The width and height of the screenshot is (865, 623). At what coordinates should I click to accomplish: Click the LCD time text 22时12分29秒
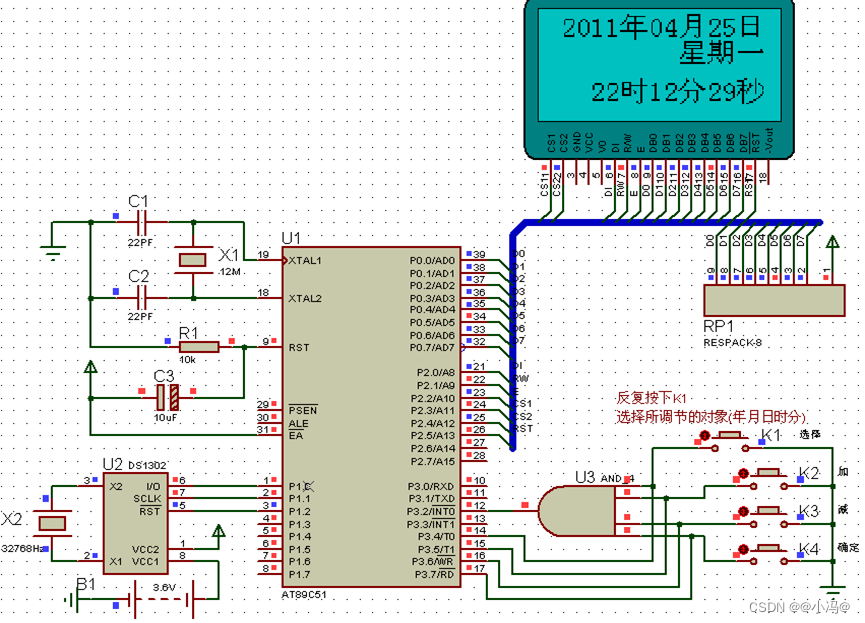click(677, 92)
